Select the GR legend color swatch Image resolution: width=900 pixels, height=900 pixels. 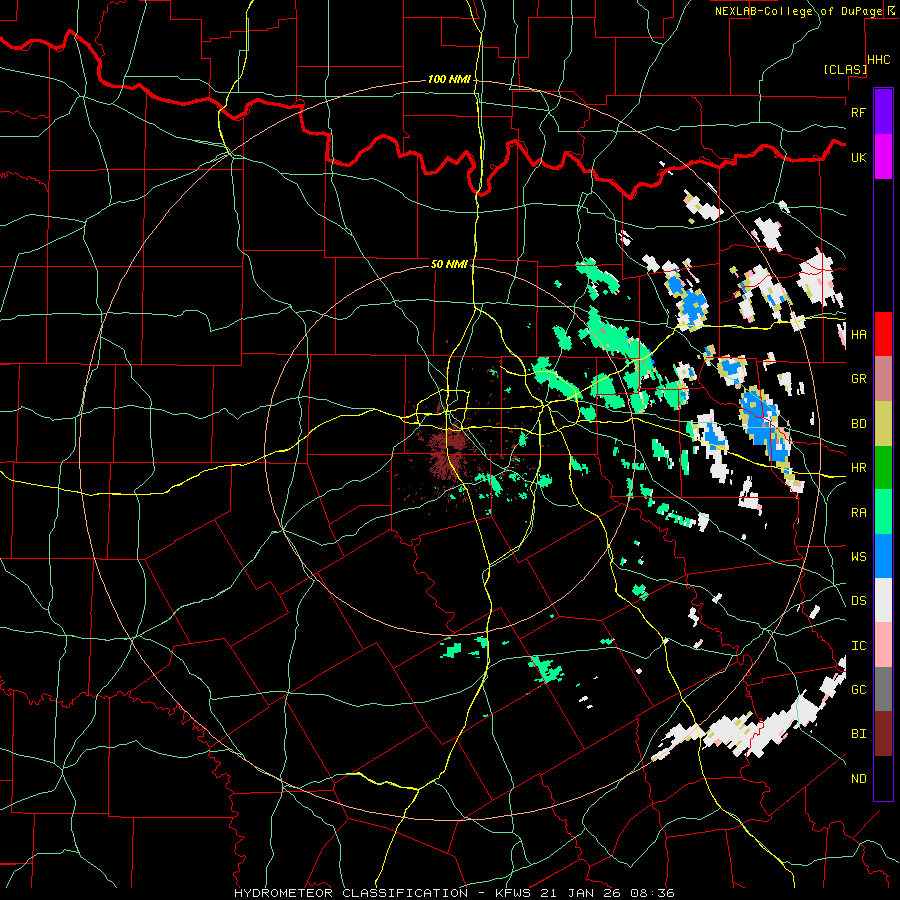point(883,379)
